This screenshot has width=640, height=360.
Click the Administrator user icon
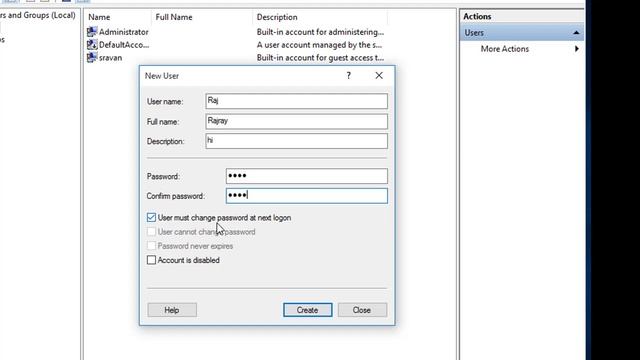(92, 32)
